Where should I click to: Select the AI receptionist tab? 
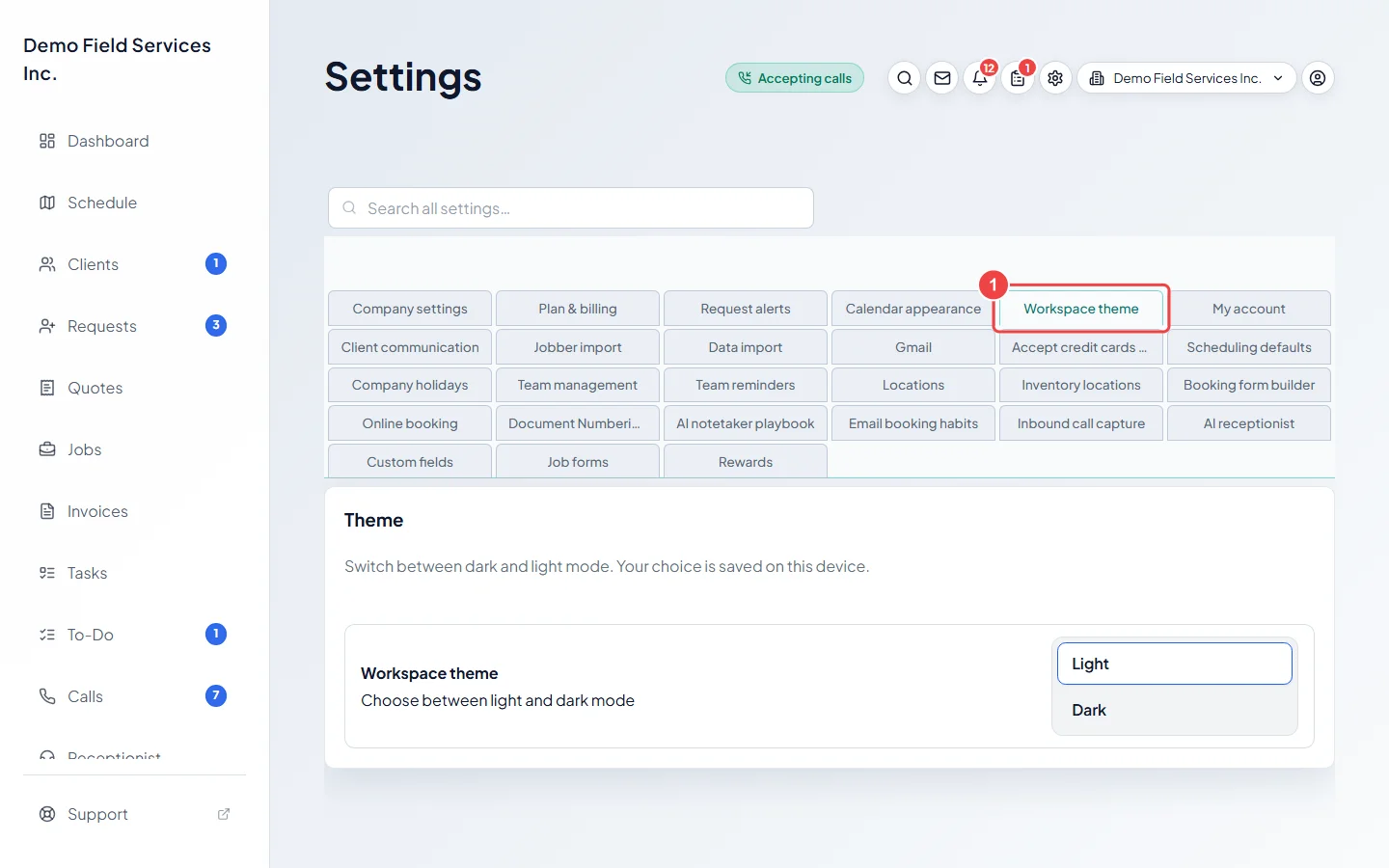(x=1249, y=423)
